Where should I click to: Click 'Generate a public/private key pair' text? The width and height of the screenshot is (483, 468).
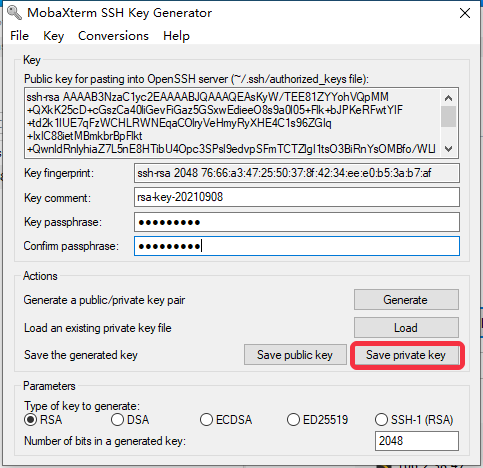click(x=104, y=300)
